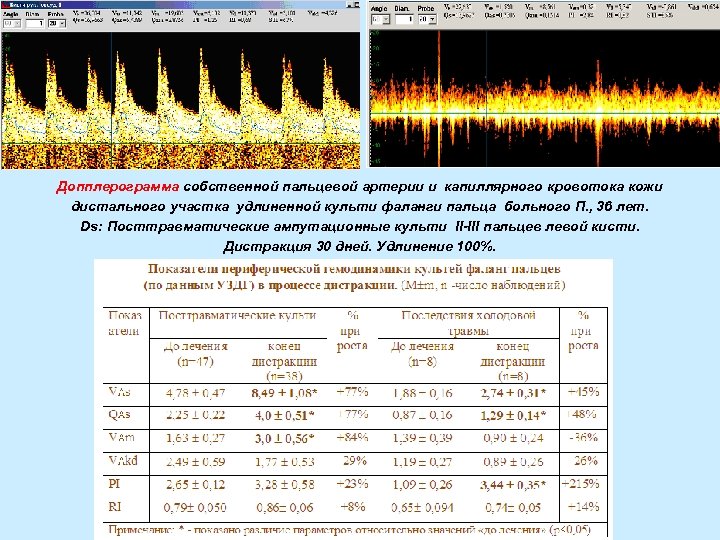This screenshot has height=540, width=720.
Task: Click the "+77%" cell in the VAs row
Action: 352,392
